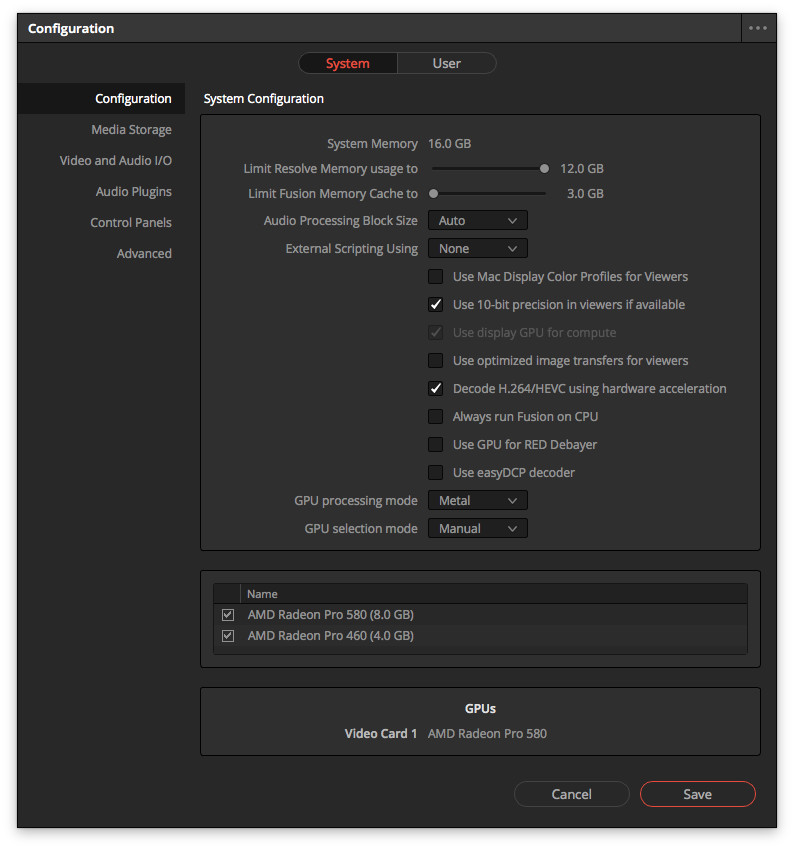This screenshot has height=849, width=794.
Task: Open Advanced settings section
Action: 144,253
